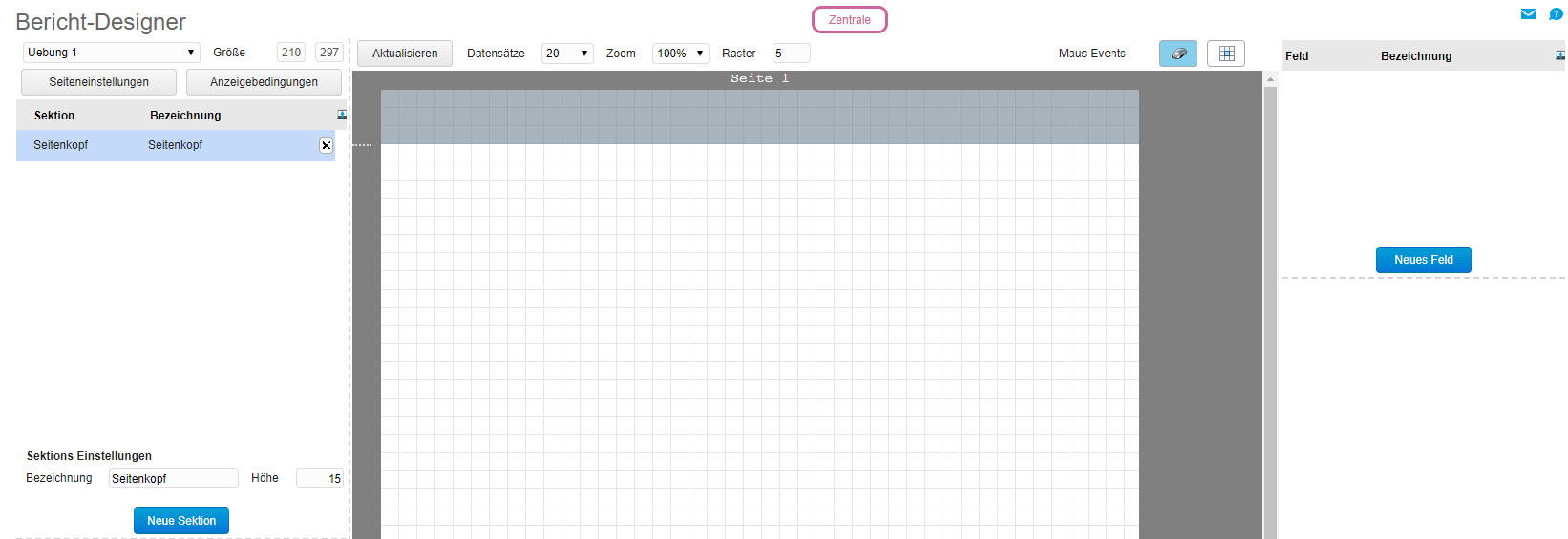Focus the page width field 210
Viewport: 1568px width, 539px height.
point(291,53)
